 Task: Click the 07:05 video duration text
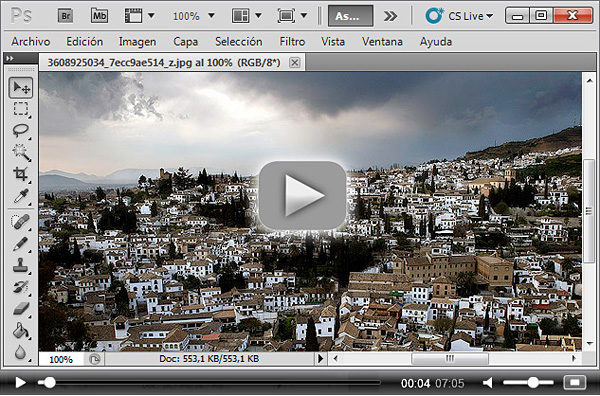click(450, 383)
